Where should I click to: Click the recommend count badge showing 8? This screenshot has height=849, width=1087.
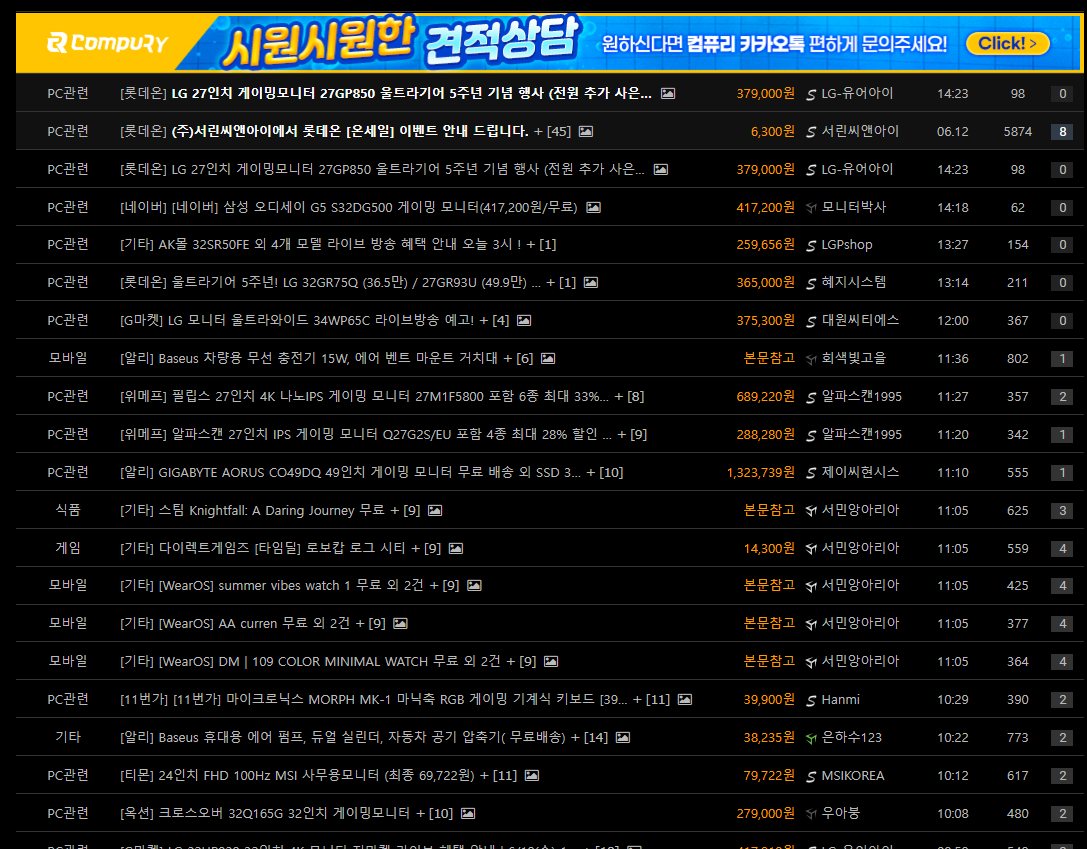coord(1061,131)
